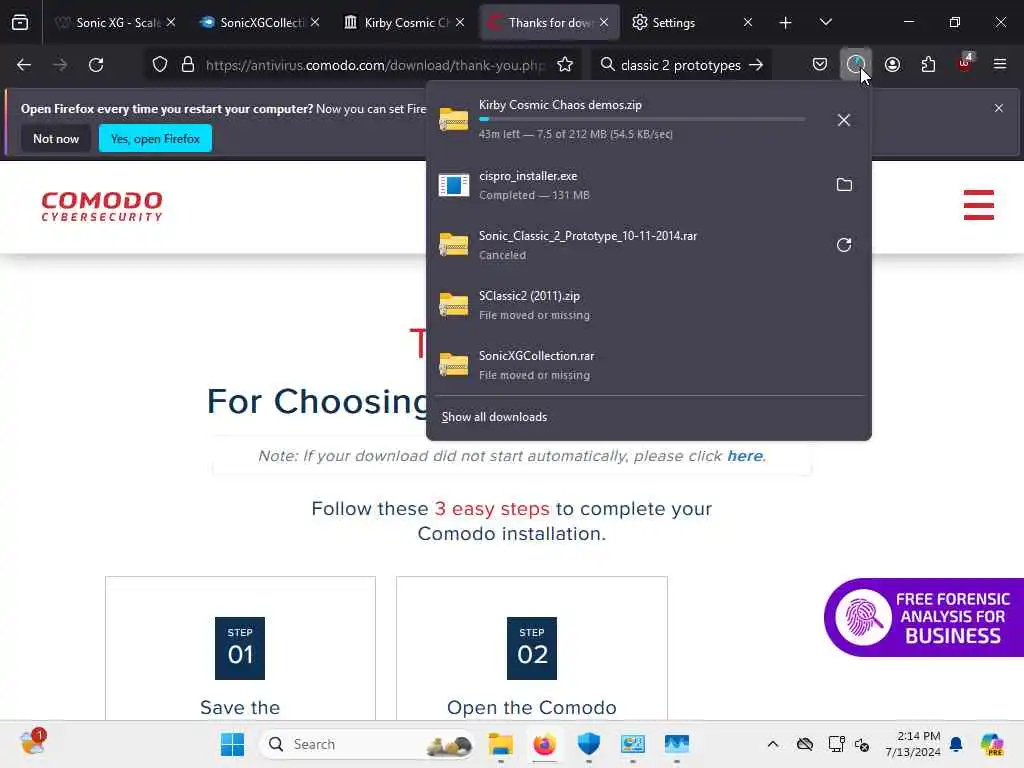Click Step 01 badge

point(240,648)
